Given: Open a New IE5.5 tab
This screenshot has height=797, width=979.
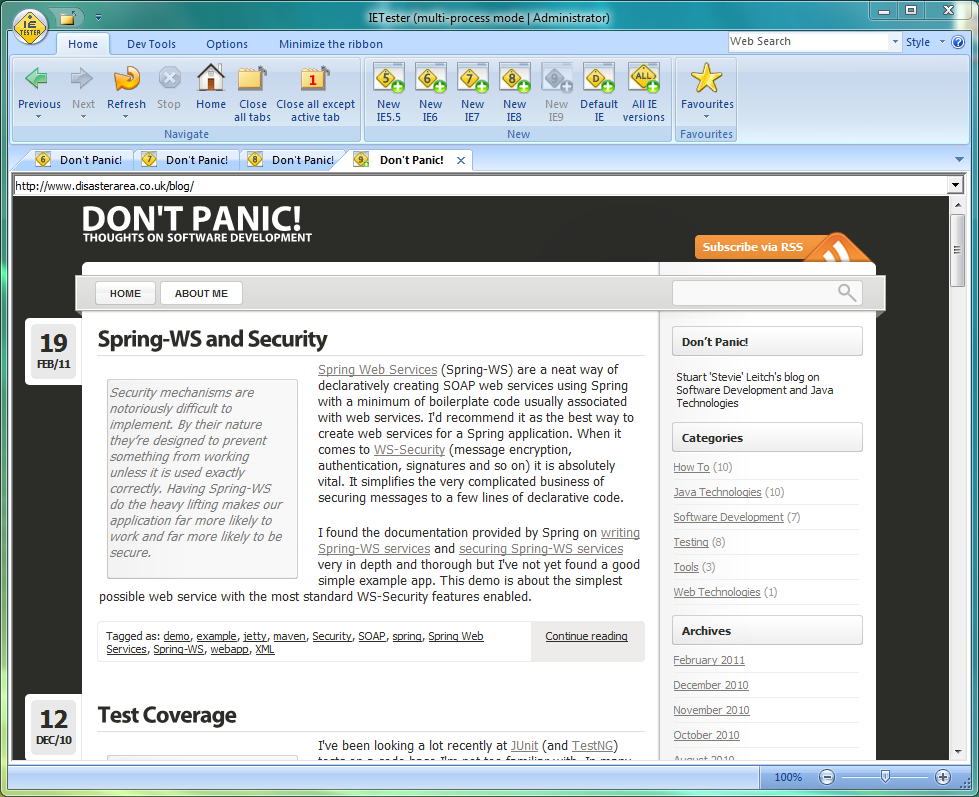Looking at the screenshot, I should 388,79.
